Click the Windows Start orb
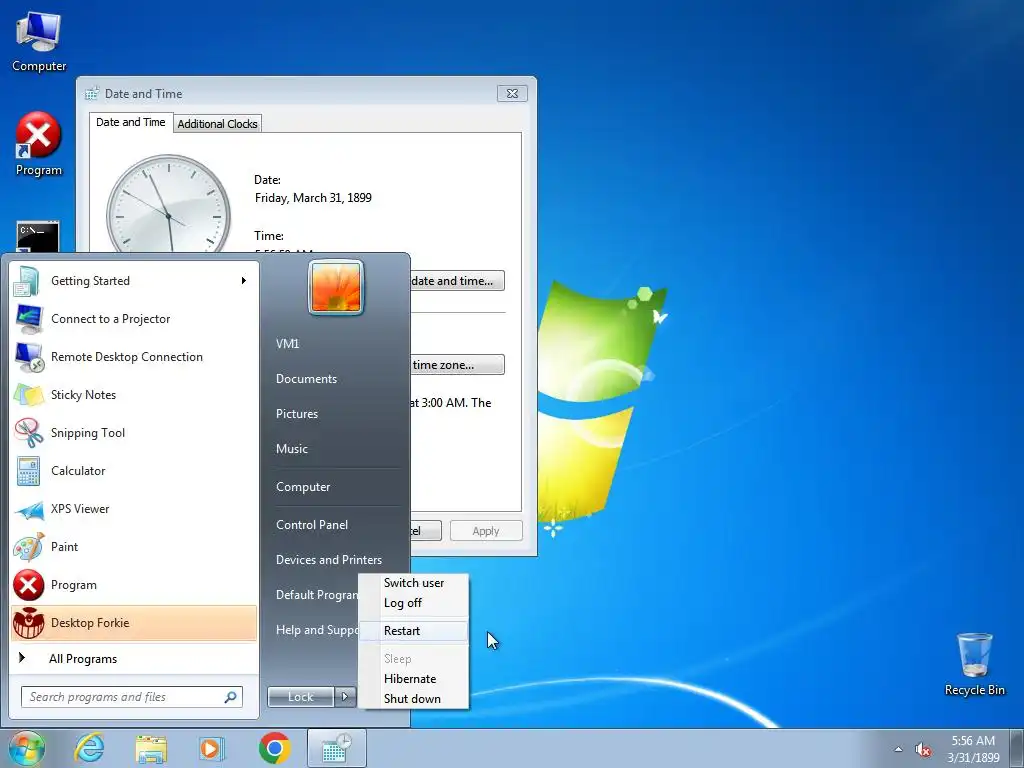The image size is (1024, 768). (27, 748)
